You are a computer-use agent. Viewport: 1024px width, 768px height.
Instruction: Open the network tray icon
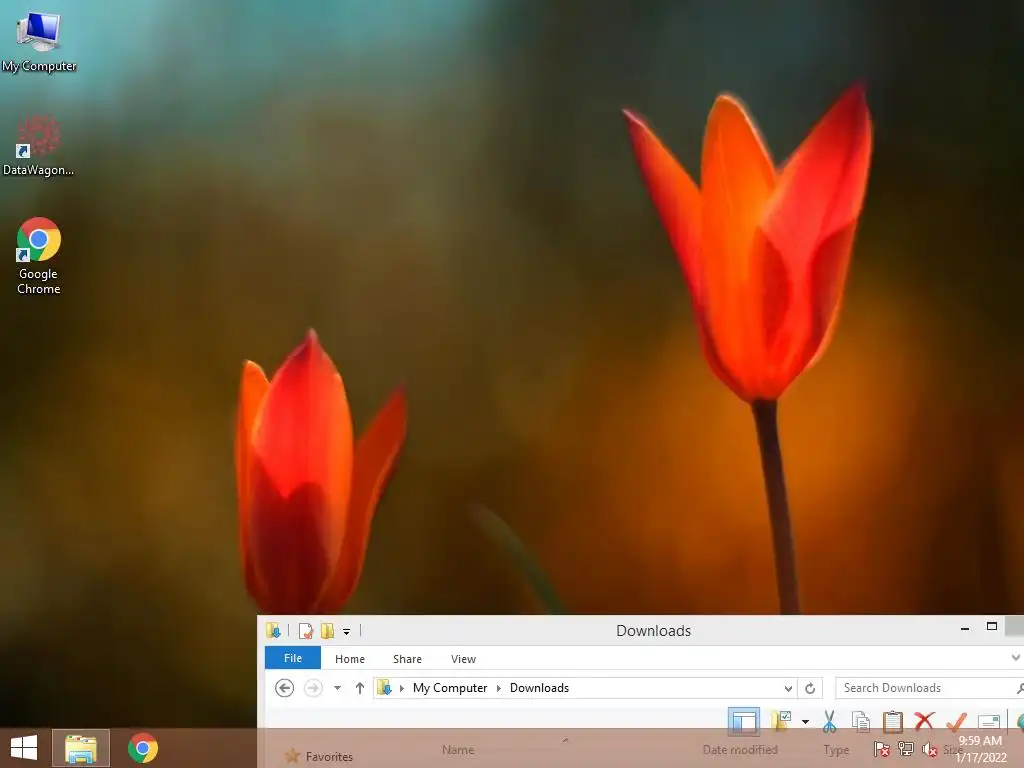coord(905,749)
